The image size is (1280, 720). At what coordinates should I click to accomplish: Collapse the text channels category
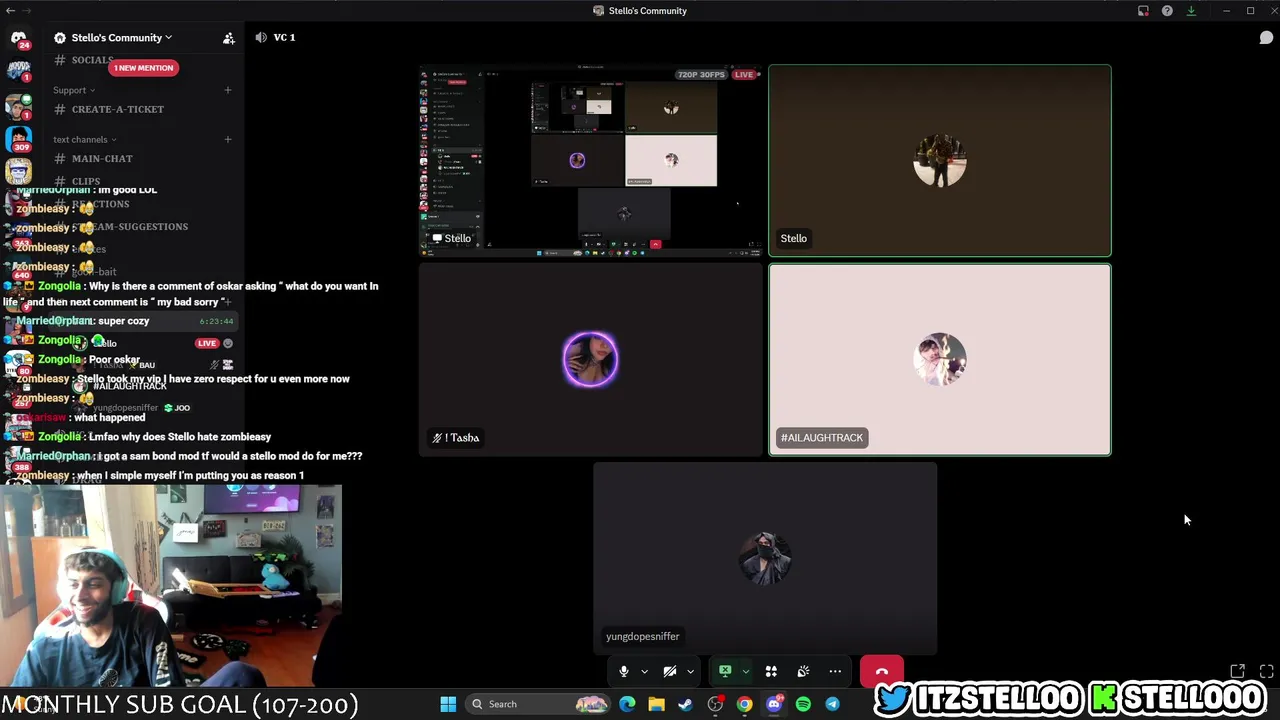tap(84, 140)
